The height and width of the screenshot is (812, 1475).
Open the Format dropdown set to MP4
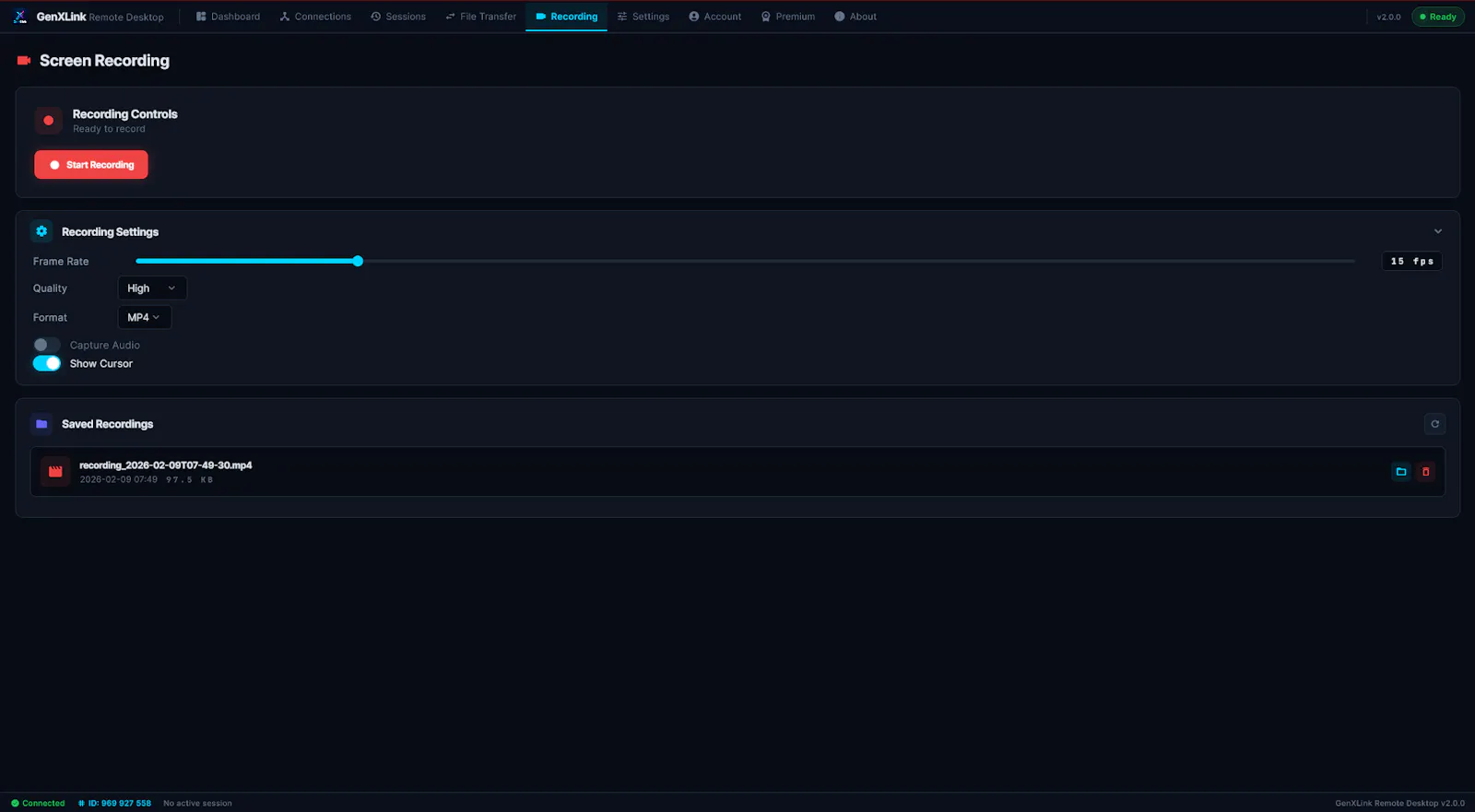tap(145, 317)
